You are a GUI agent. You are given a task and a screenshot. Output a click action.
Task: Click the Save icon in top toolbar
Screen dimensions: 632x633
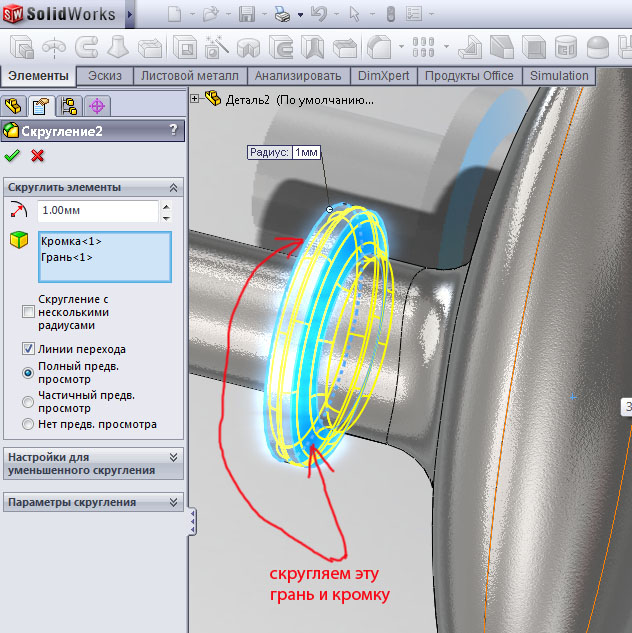246,14
